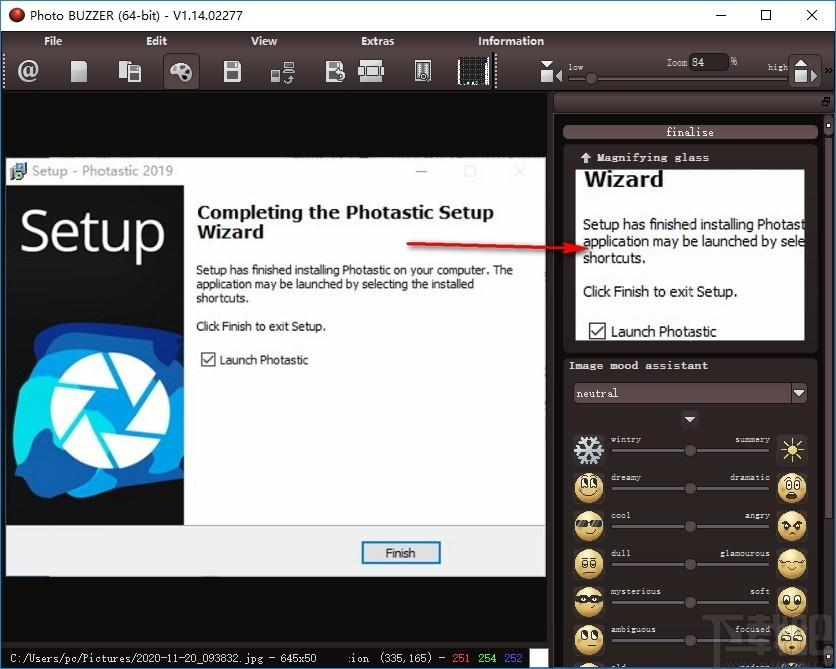Click the panel undock icon above finalise
This screenshot has height=669, width=836.
[826, 101]
